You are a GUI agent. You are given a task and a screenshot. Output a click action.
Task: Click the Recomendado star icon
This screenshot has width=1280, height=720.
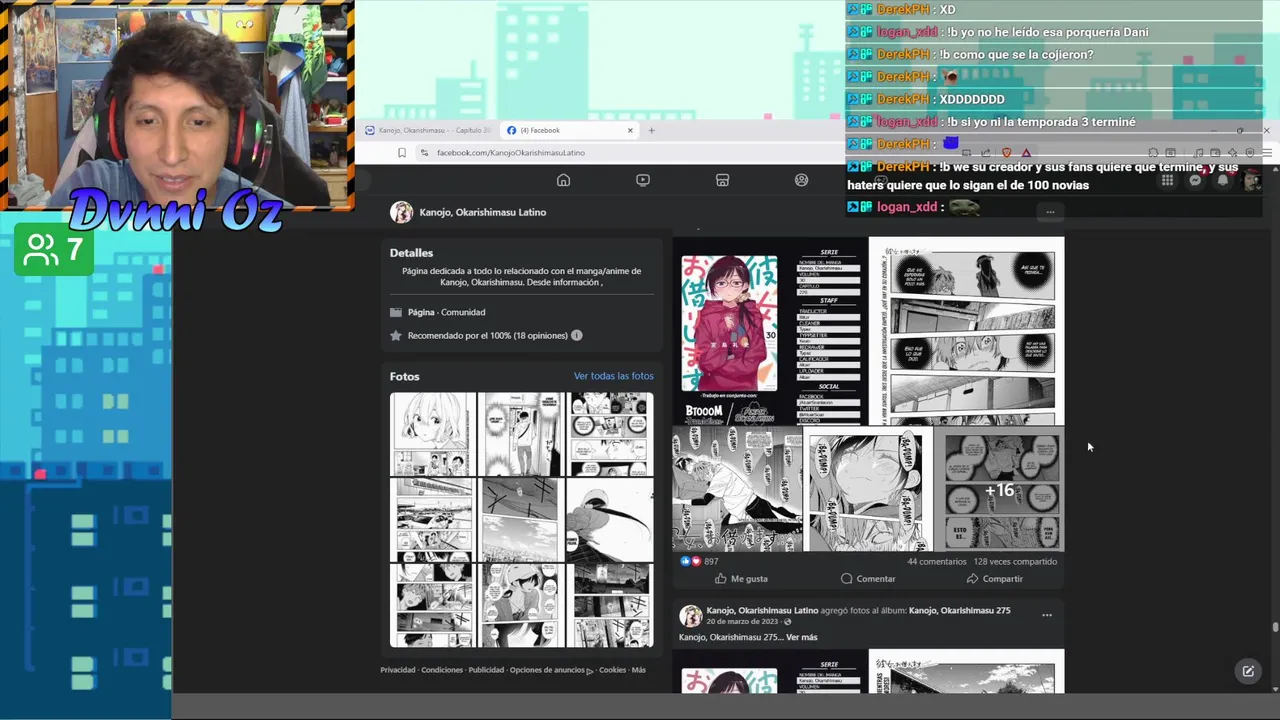pos(396,335)
